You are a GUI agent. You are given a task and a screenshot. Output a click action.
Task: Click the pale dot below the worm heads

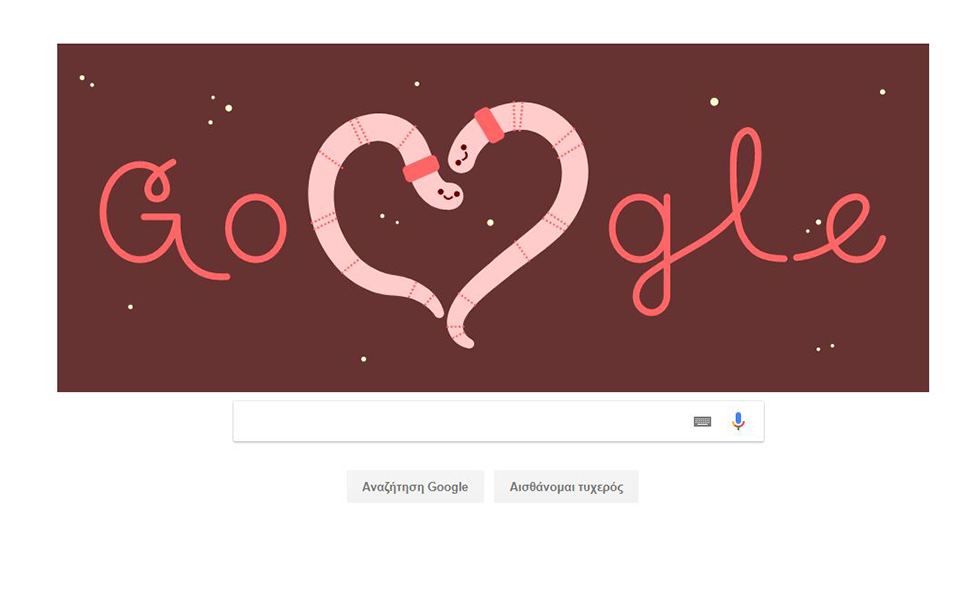490,223
